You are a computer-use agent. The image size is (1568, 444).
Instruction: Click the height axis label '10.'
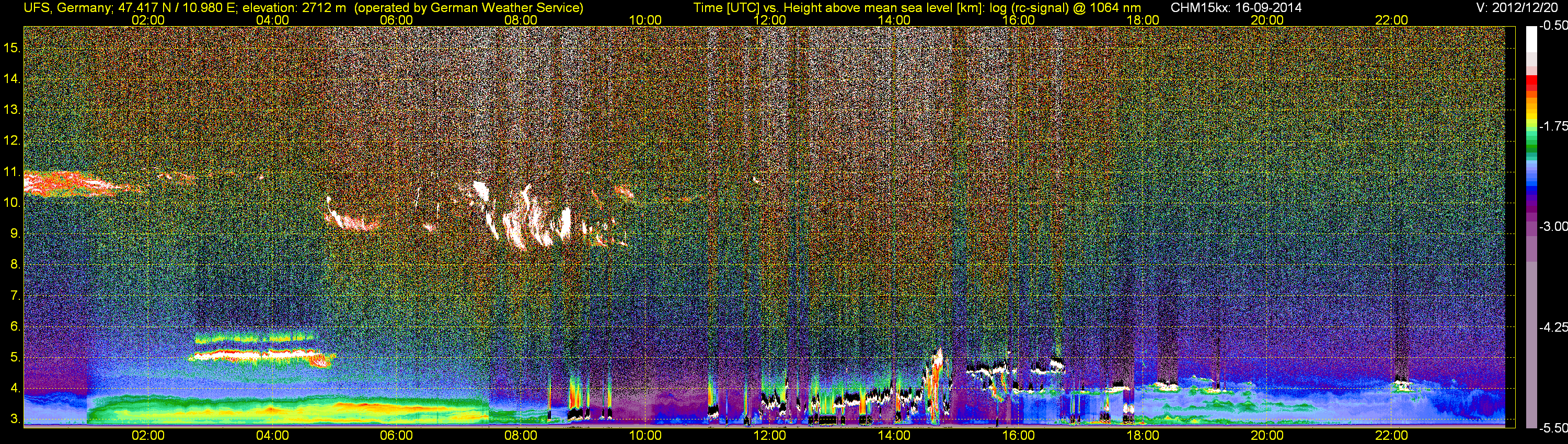point(12,203)
